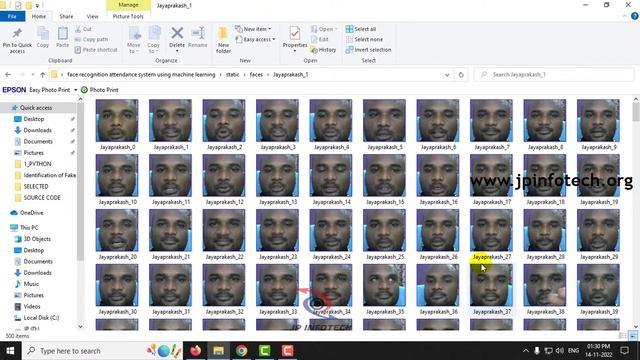Open Local Disk (C:) in the sidebar

click(41, 318)
